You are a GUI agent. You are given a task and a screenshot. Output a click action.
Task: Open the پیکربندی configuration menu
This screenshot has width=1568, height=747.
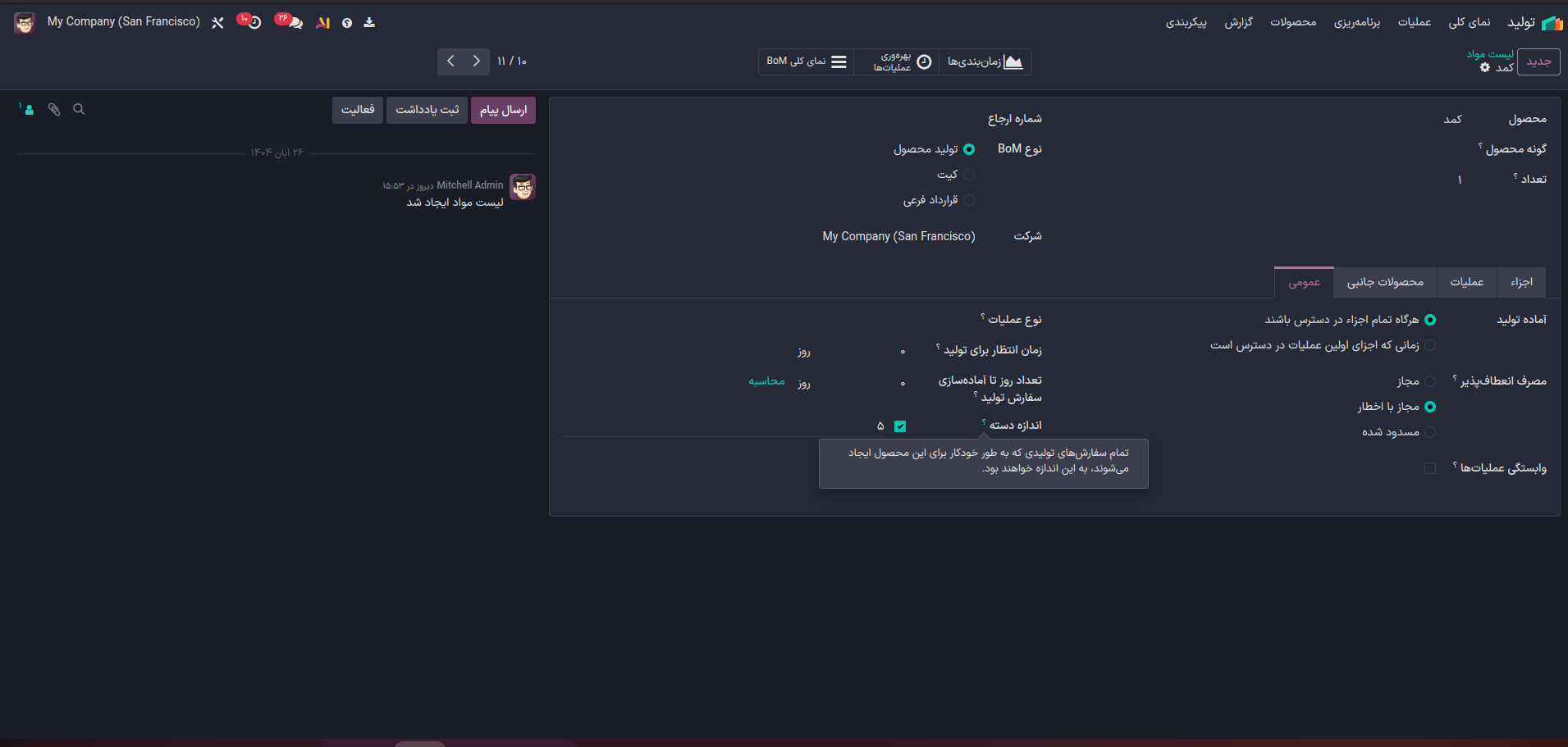tap(1186, 22)
